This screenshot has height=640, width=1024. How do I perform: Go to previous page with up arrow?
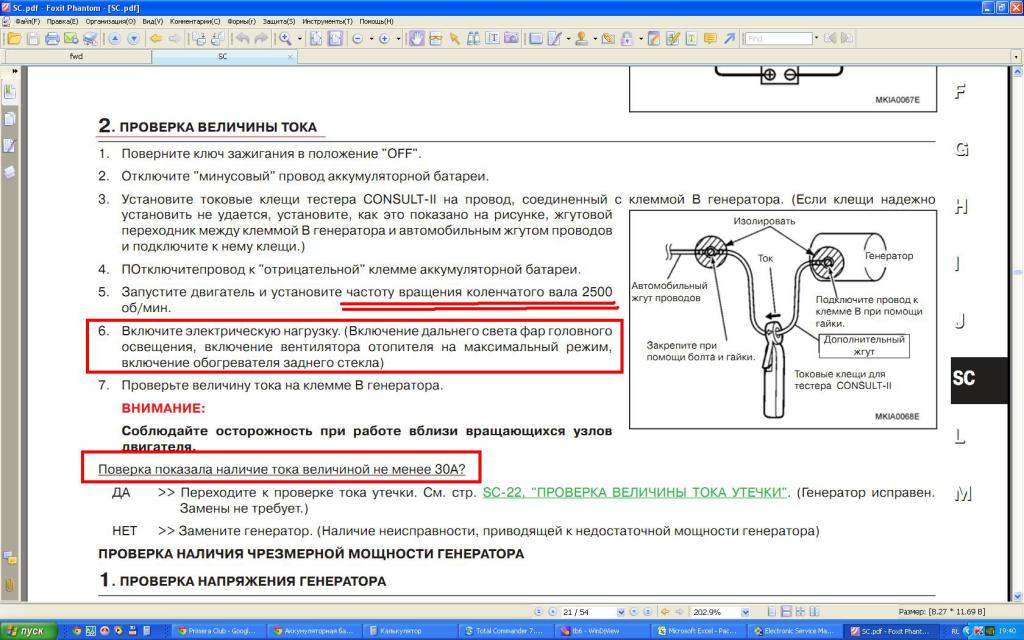[x=114, y=39]
